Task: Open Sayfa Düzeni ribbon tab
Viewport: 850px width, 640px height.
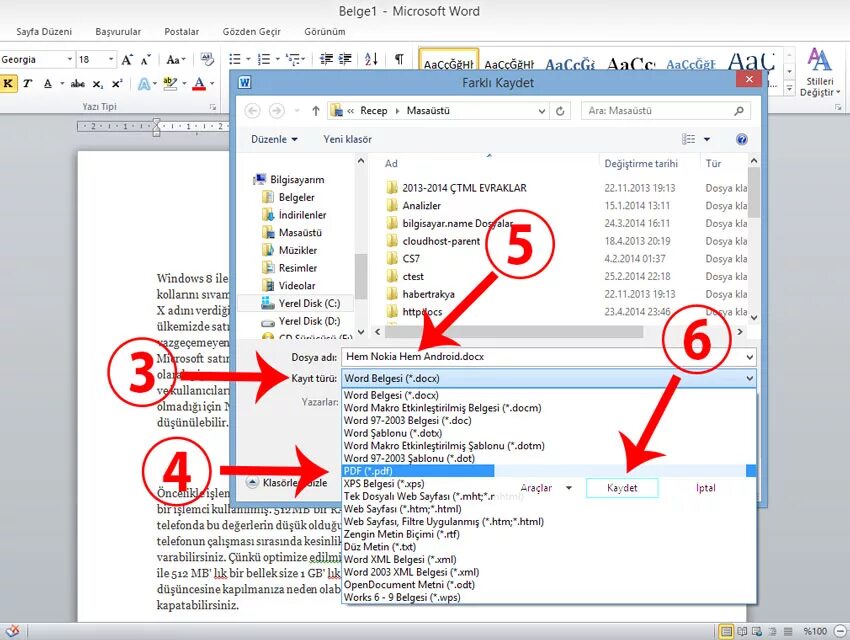Action: click(44, 31)
